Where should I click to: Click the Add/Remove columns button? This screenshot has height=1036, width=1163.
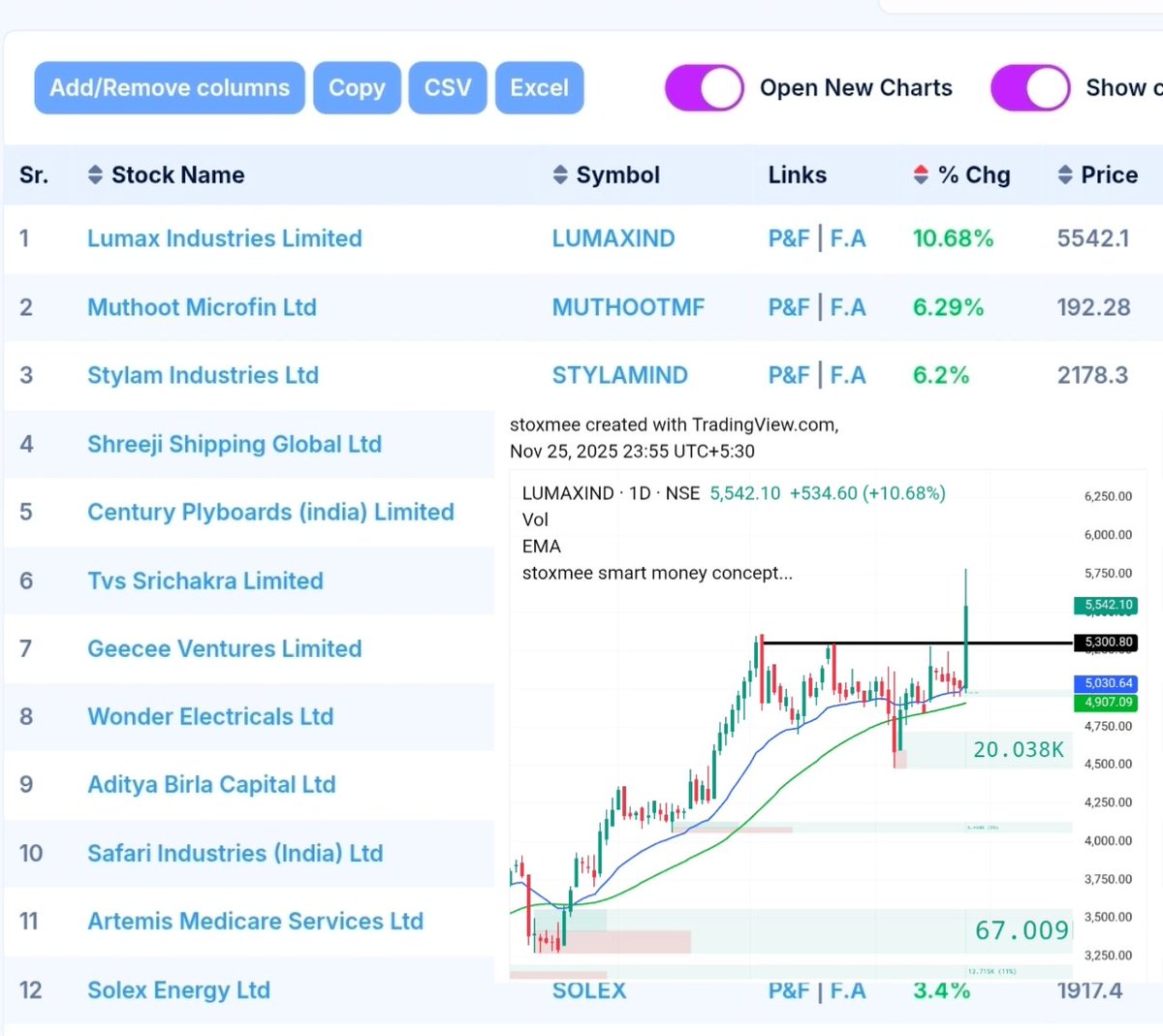tap(170, 88)
